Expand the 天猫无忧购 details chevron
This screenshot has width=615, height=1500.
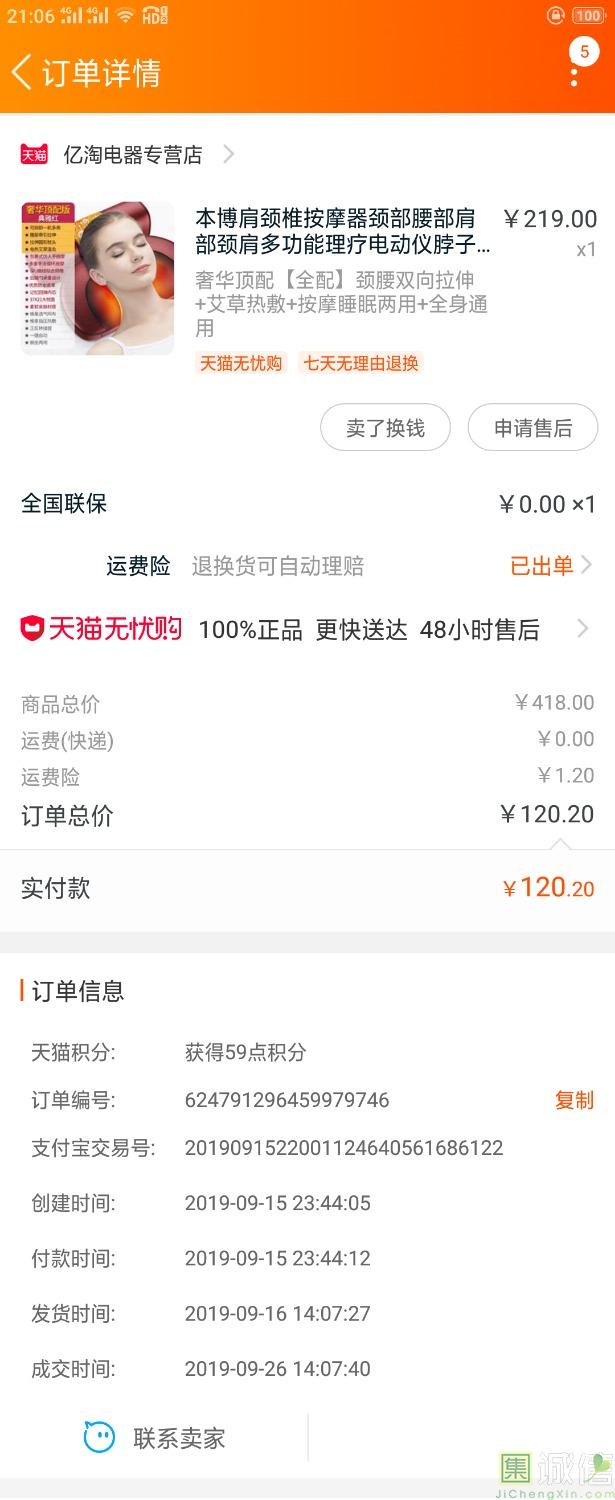(583, 629)
